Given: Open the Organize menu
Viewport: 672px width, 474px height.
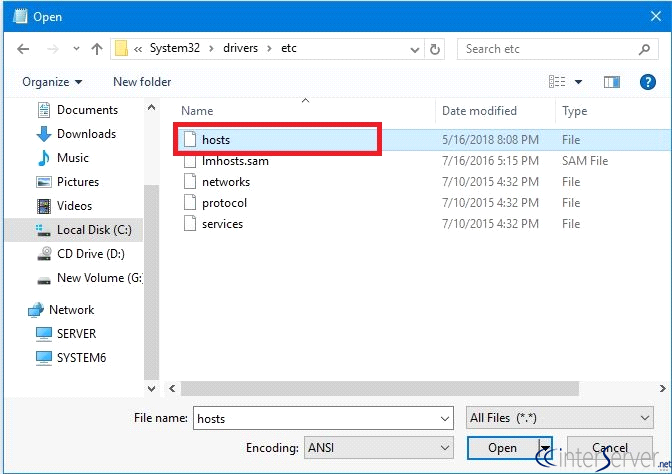Looking at the screenshot, I should pyautogui.click(x=52, y=82).
